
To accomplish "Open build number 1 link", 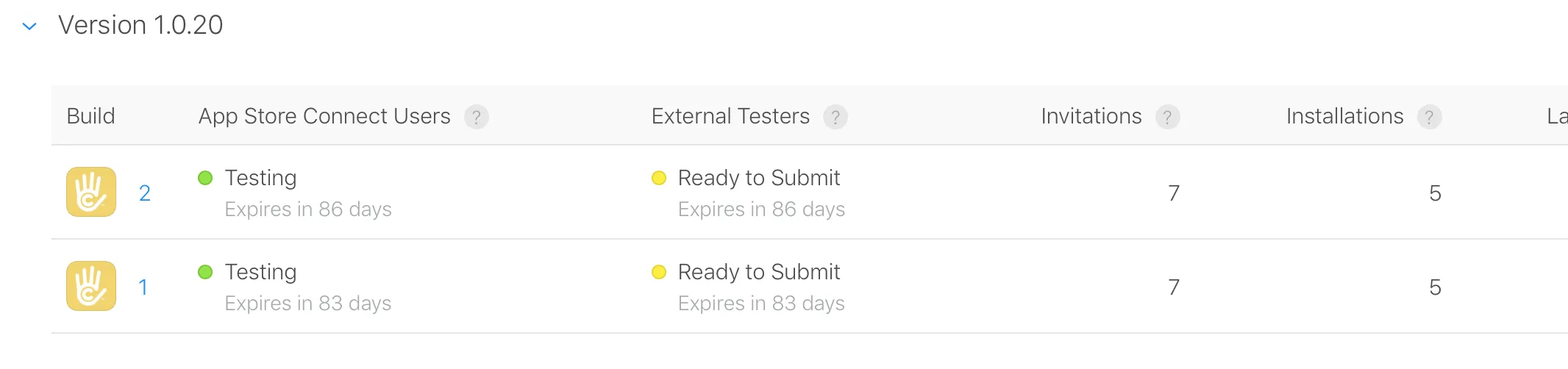I will point(143,287).
